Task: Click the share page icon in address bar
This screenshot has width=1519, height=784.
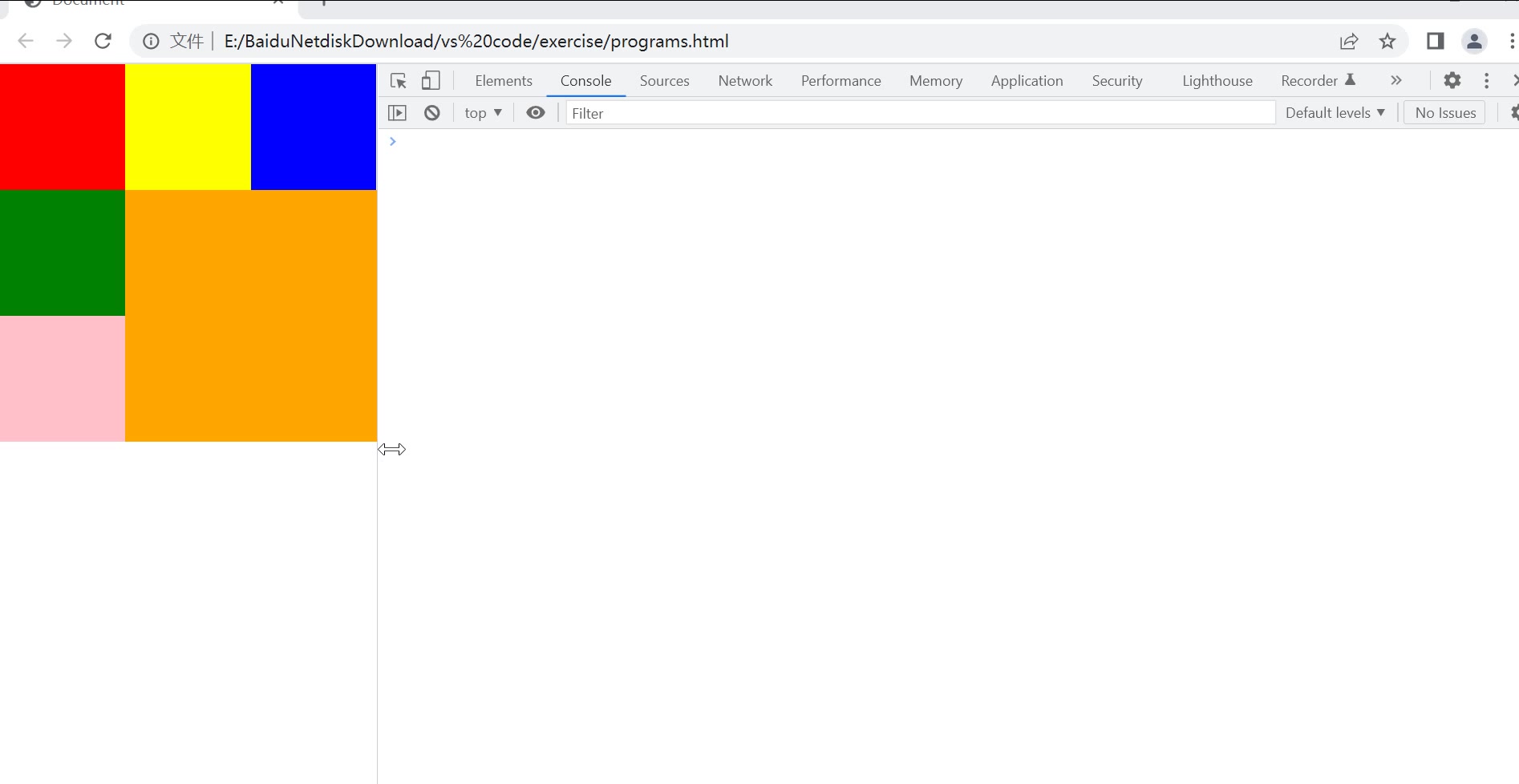Action: coord(1349,41)
